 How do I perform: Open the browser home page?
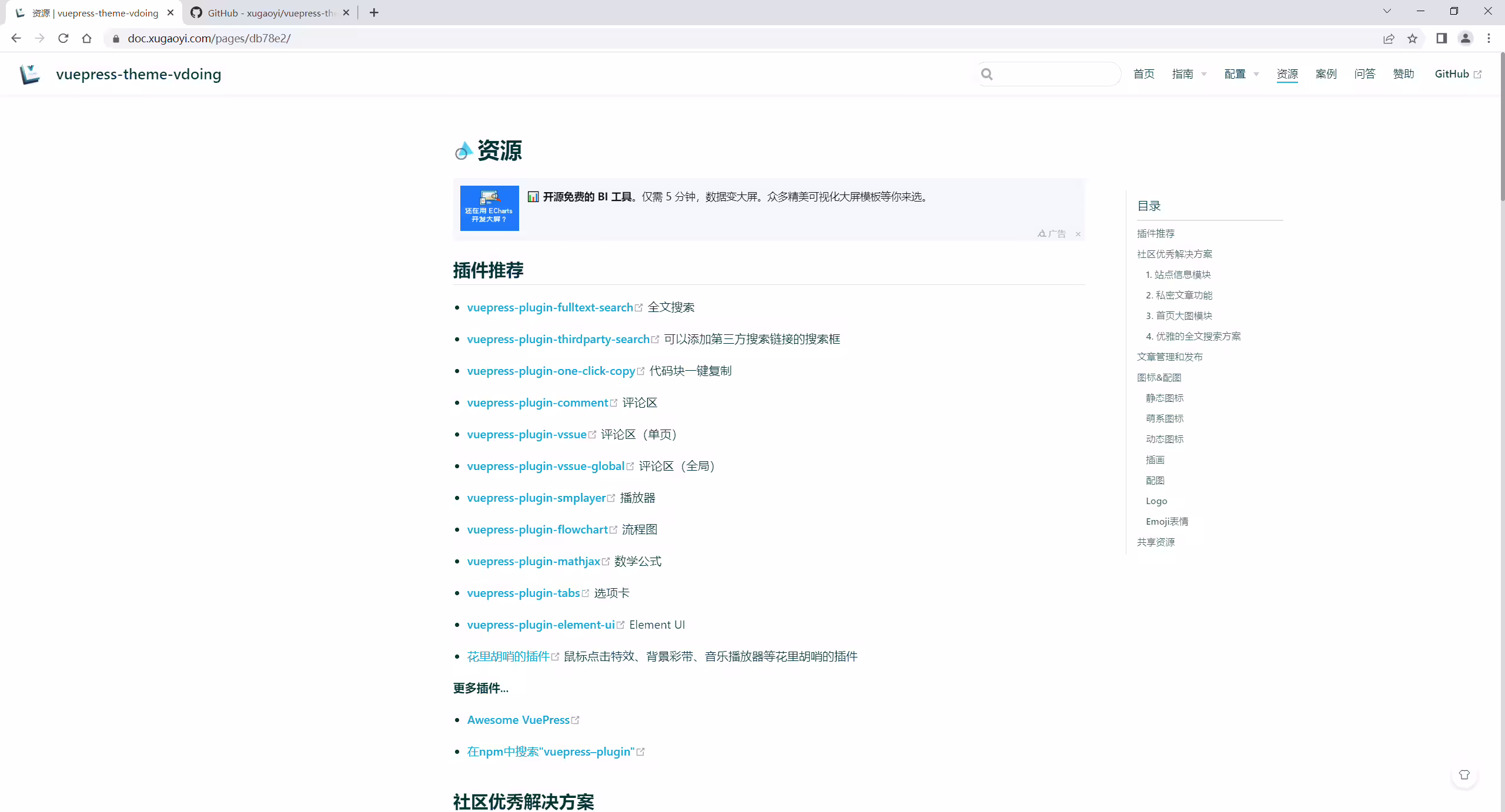point(87,38)
